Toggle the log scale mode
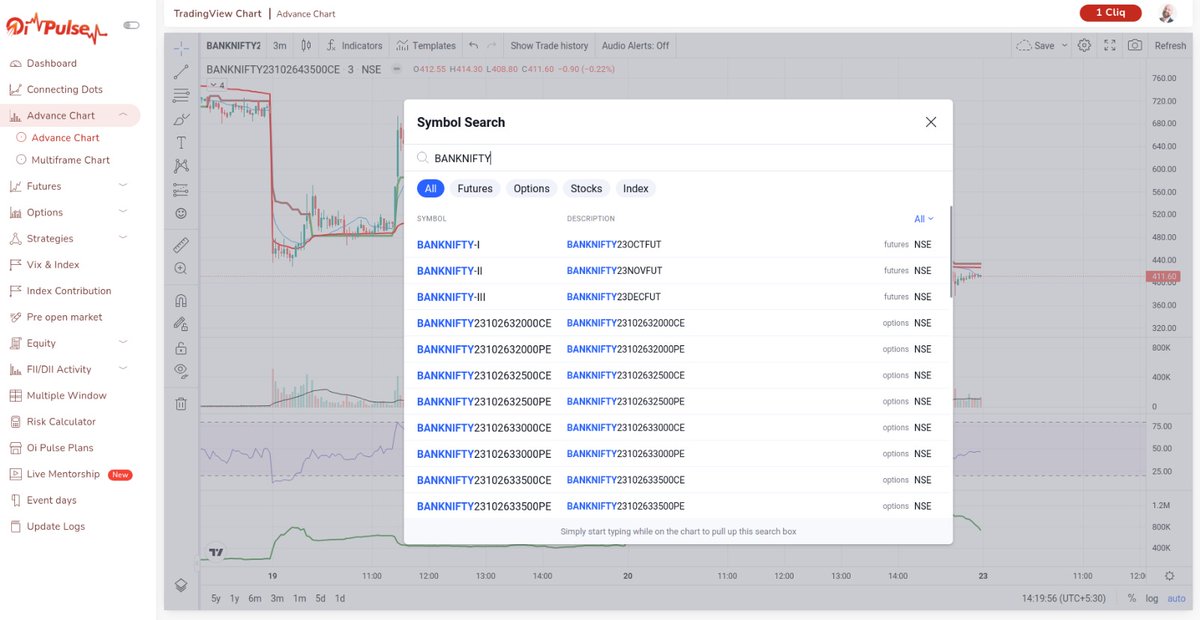1200x620 pixels. pos(1152,598)
